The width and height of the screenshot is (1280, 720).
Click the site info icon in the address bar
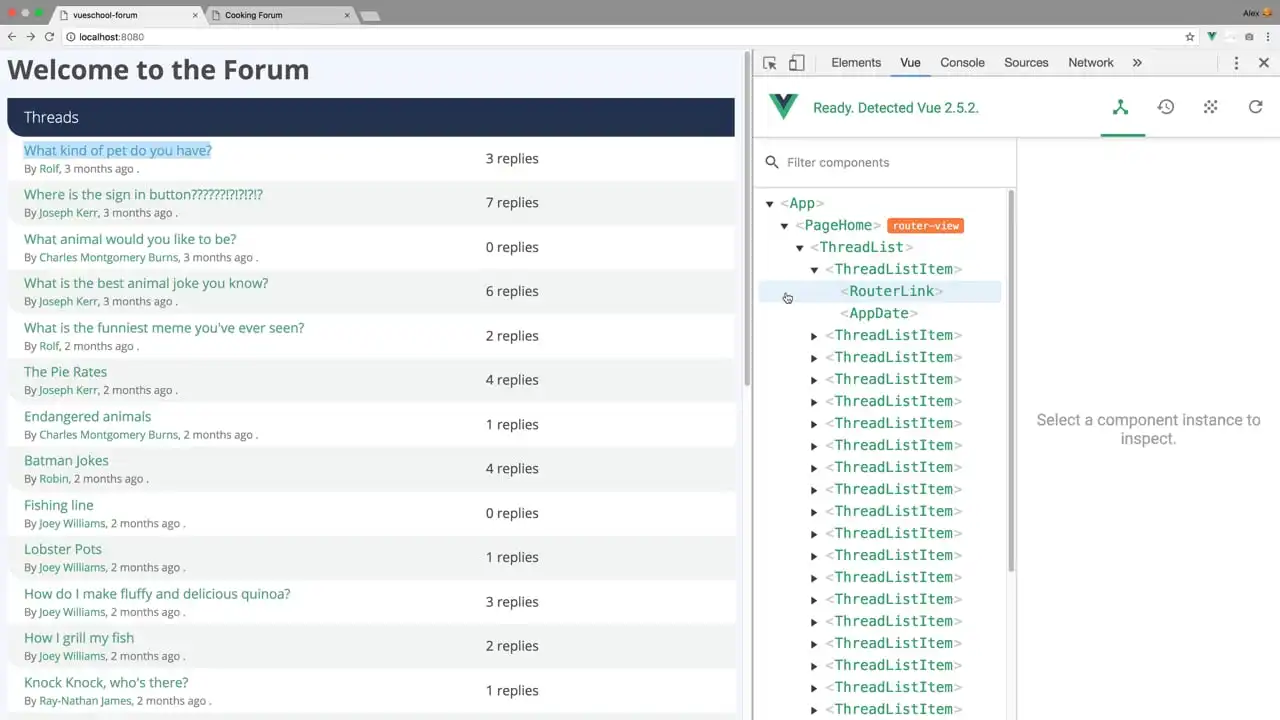[70, 37]
